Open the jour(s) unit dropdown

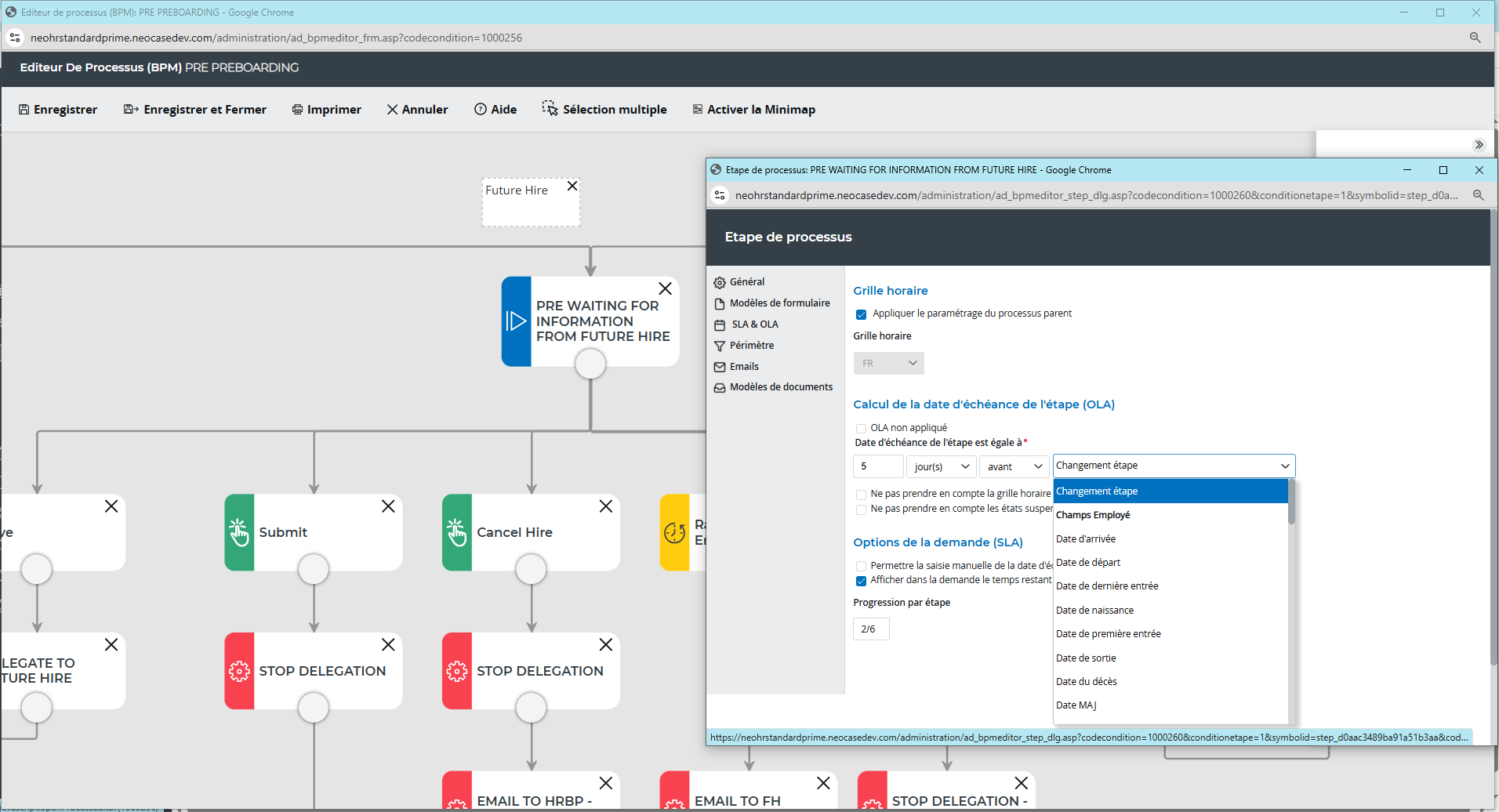pos(941,466)
